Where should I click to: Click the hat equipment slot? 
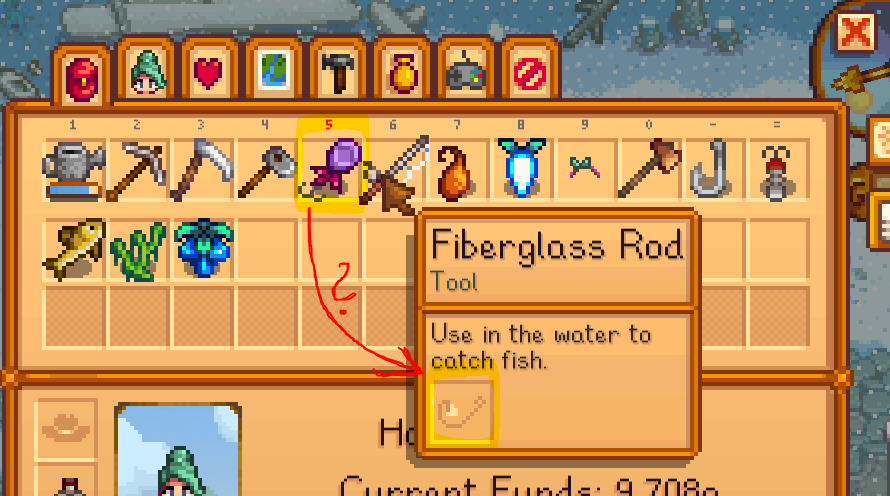(x=65, y=429)
